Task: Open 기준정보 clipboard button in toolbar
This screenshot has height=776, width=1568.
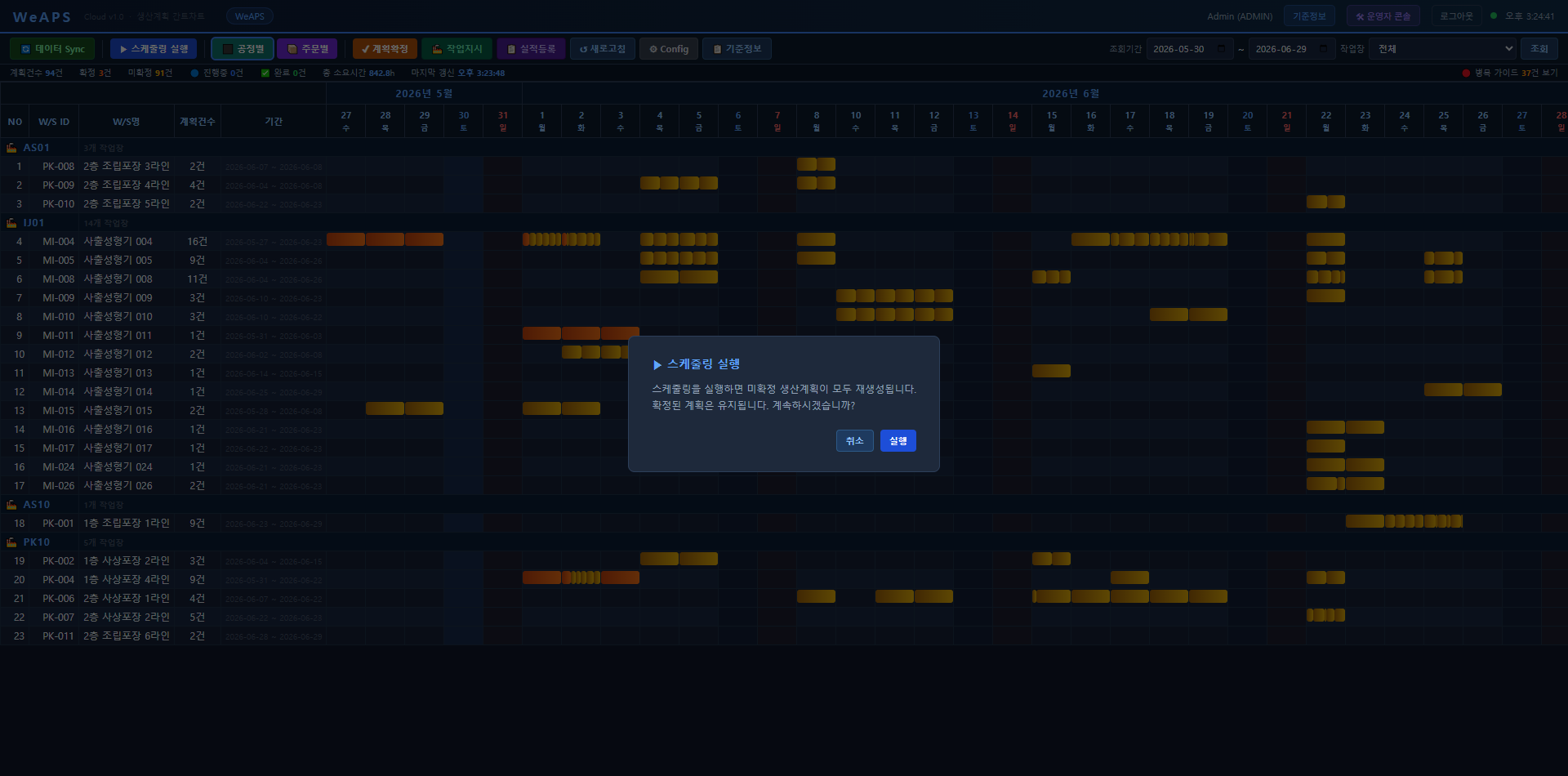Action: [737, 49]
